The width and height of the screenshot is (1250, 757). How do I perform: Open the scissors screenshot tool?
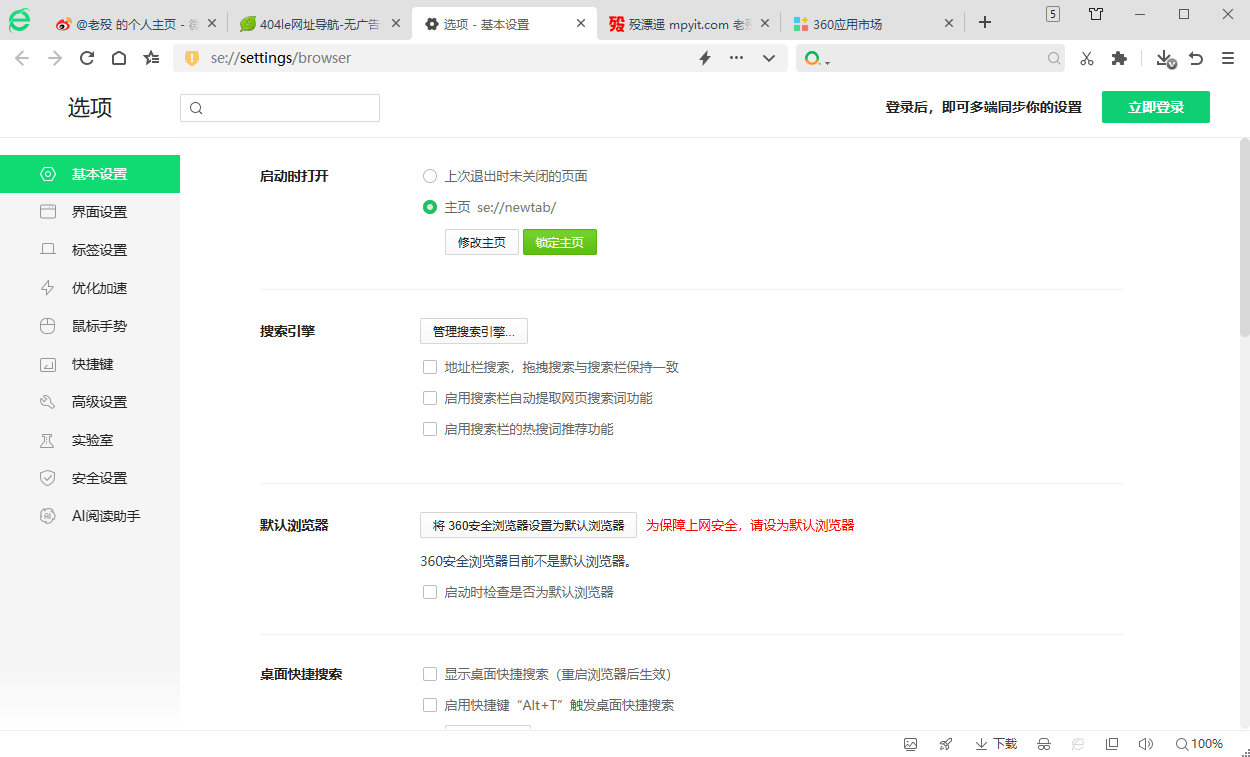tap(1087, 58)
